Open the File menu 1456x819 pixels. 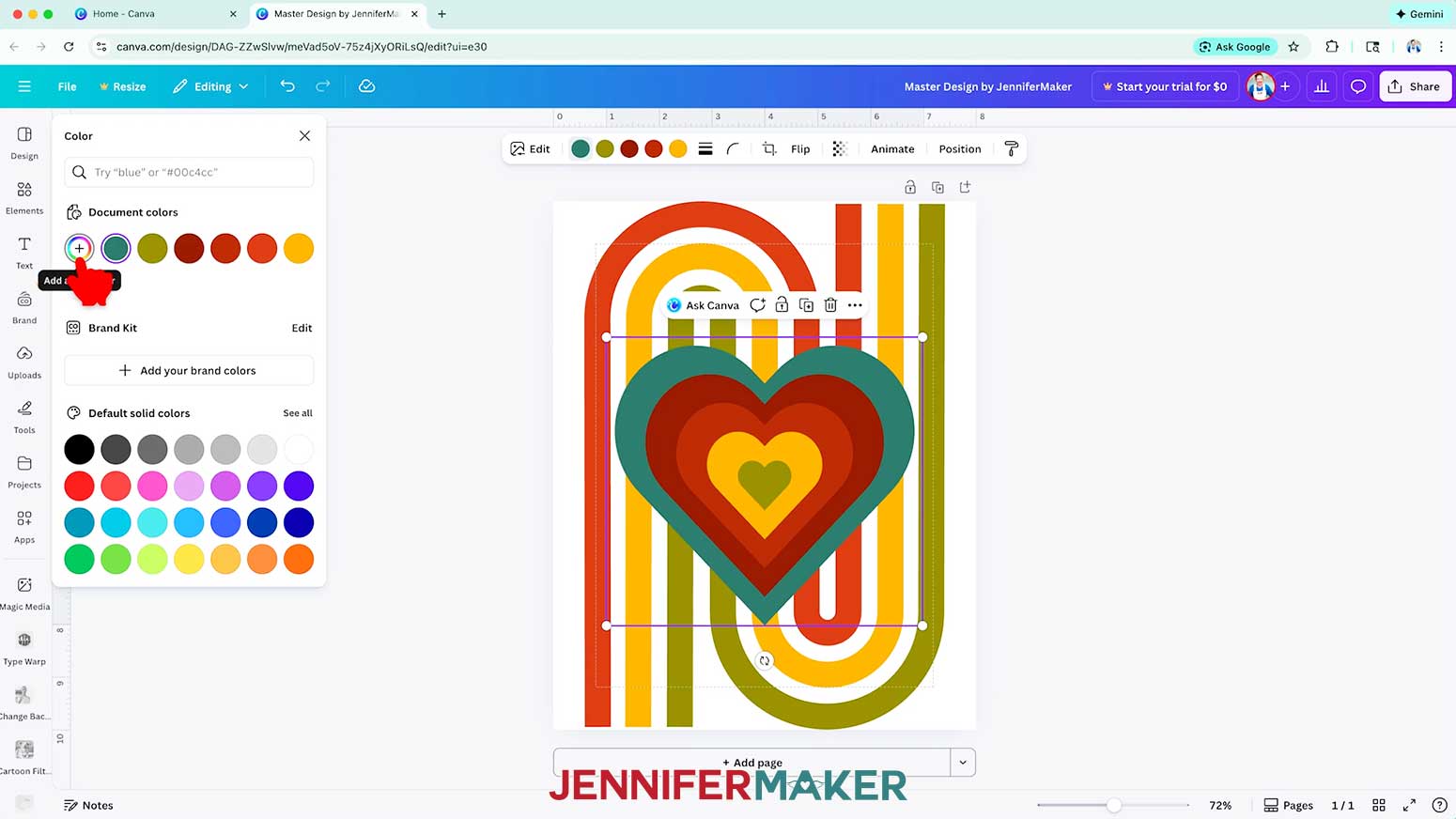[x=67, y=86]
